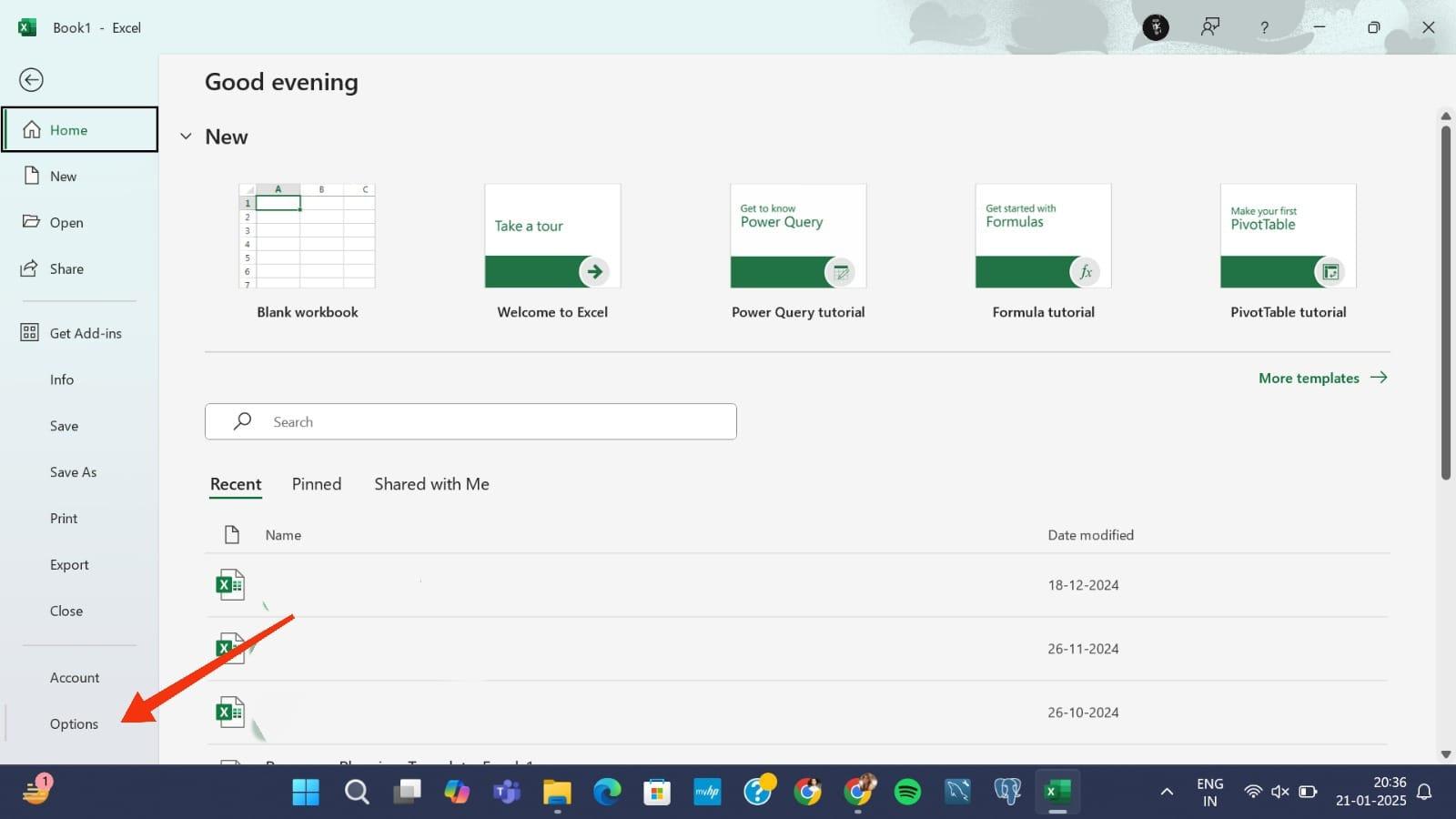Create a Blank workbook

point(308,252)
